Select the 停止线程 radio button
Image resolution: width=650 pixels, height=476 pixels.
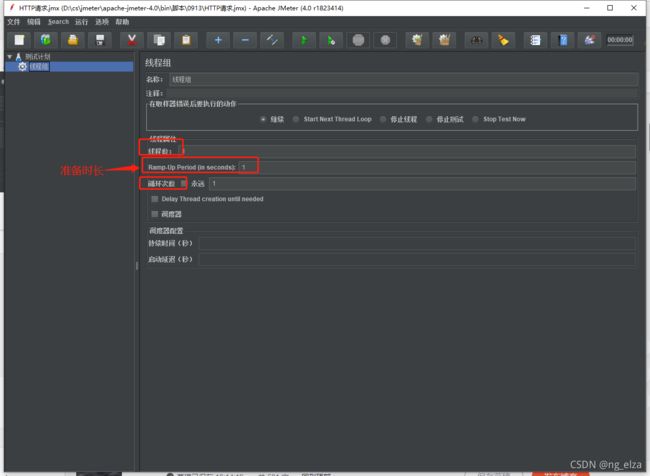pos(383,119)
